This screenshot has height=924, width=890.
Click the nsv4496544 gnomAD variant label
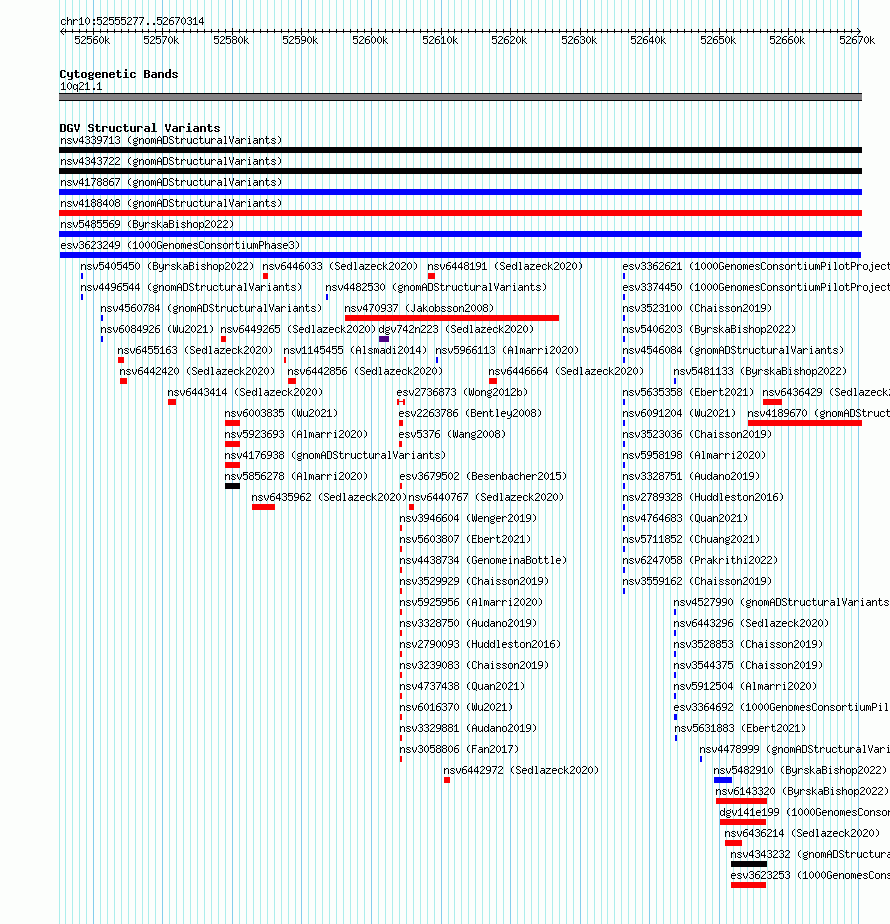(x=191, y=287)
